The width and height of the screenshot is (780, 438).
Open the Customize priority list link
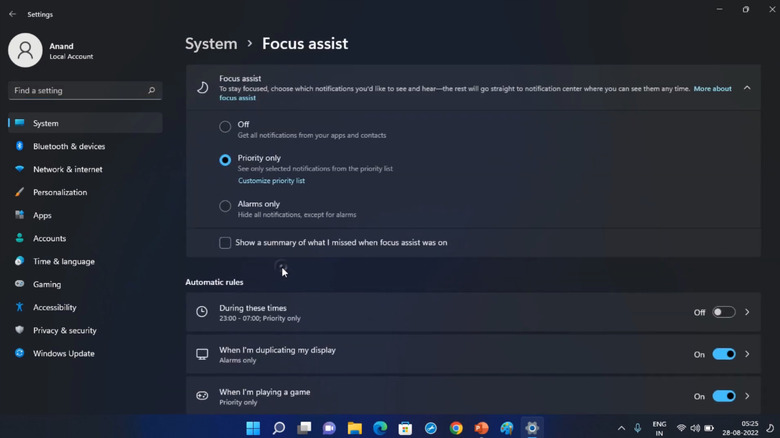[x=271, y=181]
